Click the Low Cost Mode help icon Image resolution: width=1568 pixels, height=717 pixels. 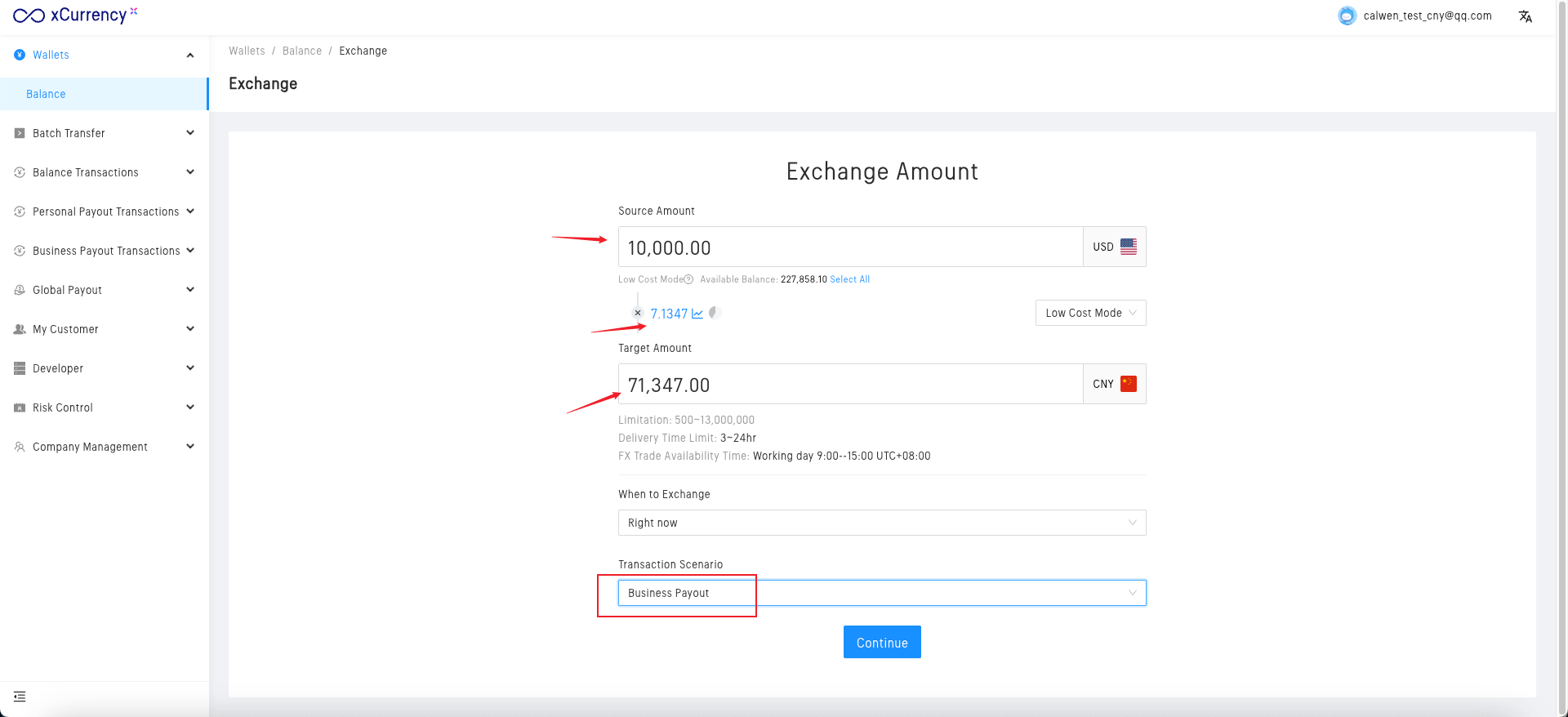tap(688, 279)
